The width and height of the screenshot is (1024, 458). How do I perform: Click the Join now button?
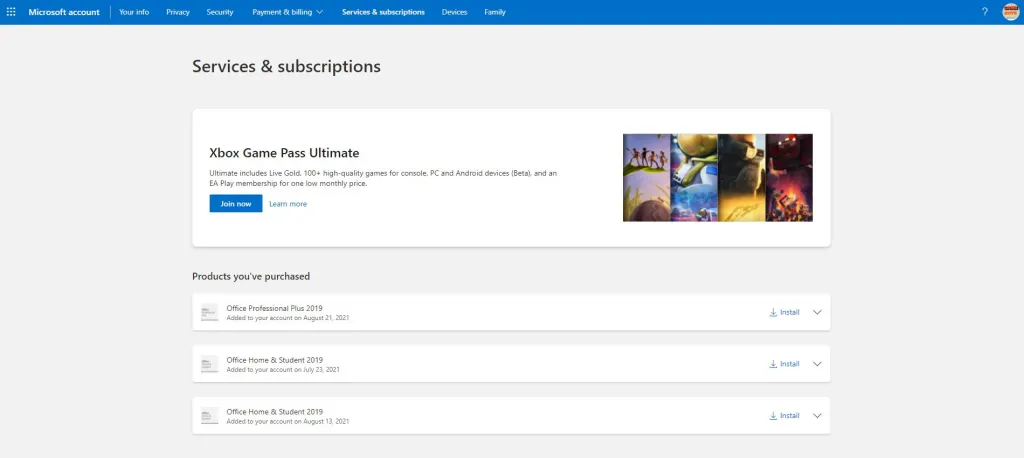[x=235, y=204]
